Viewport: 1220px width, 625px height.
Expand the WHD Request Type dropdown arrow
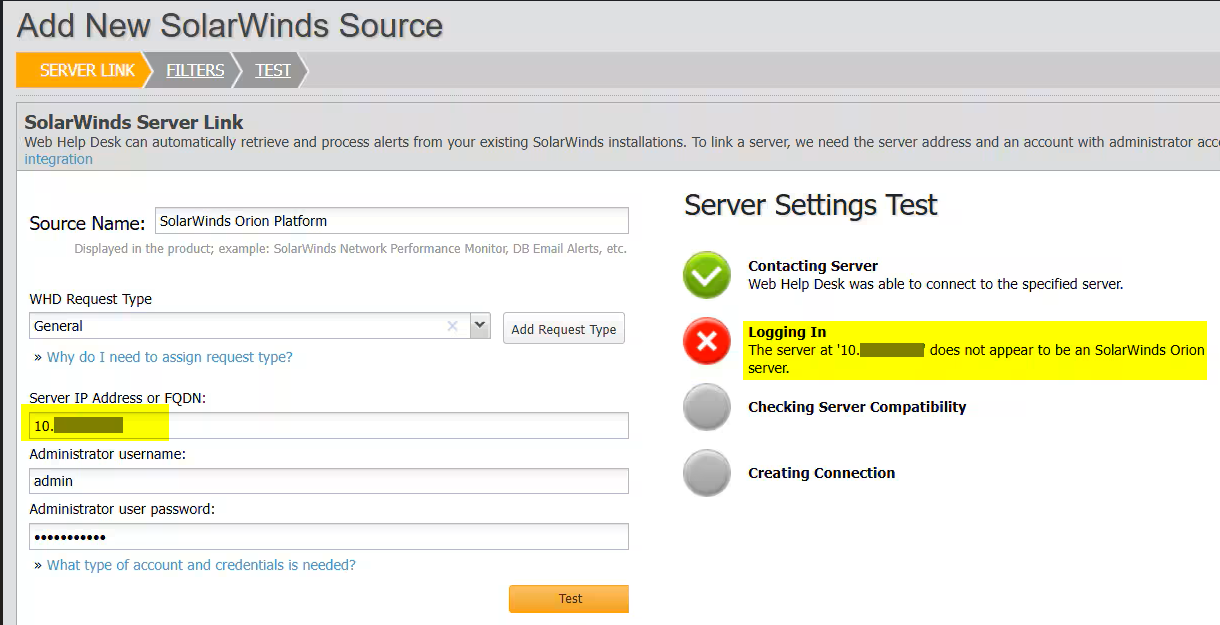point(480,326)
